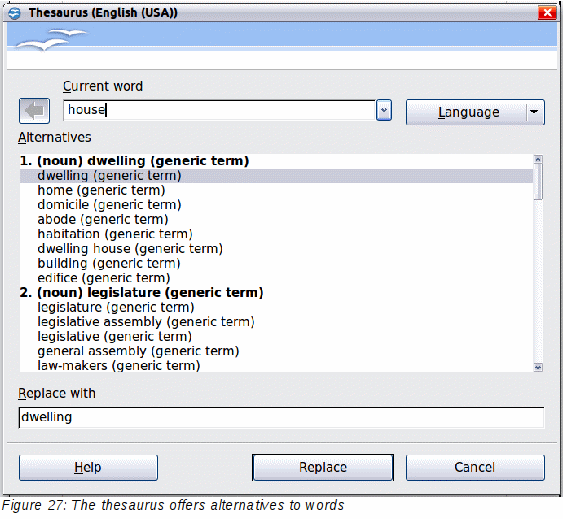Open the Current word dropdown arrow
The height and width of the screenshot is (519, 563).
pos(383,110)
